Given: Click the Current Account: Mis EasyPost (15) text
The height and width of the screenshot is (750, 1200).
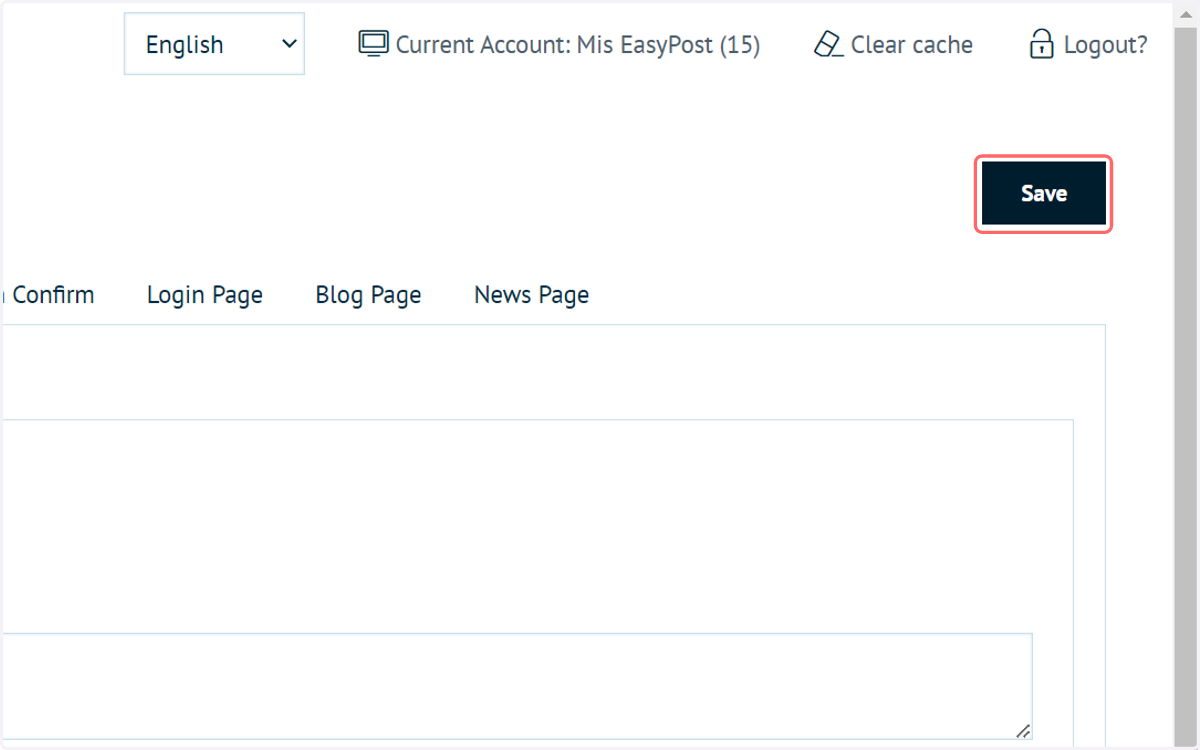Looking at the screenshot, I should tap(578, 45).
